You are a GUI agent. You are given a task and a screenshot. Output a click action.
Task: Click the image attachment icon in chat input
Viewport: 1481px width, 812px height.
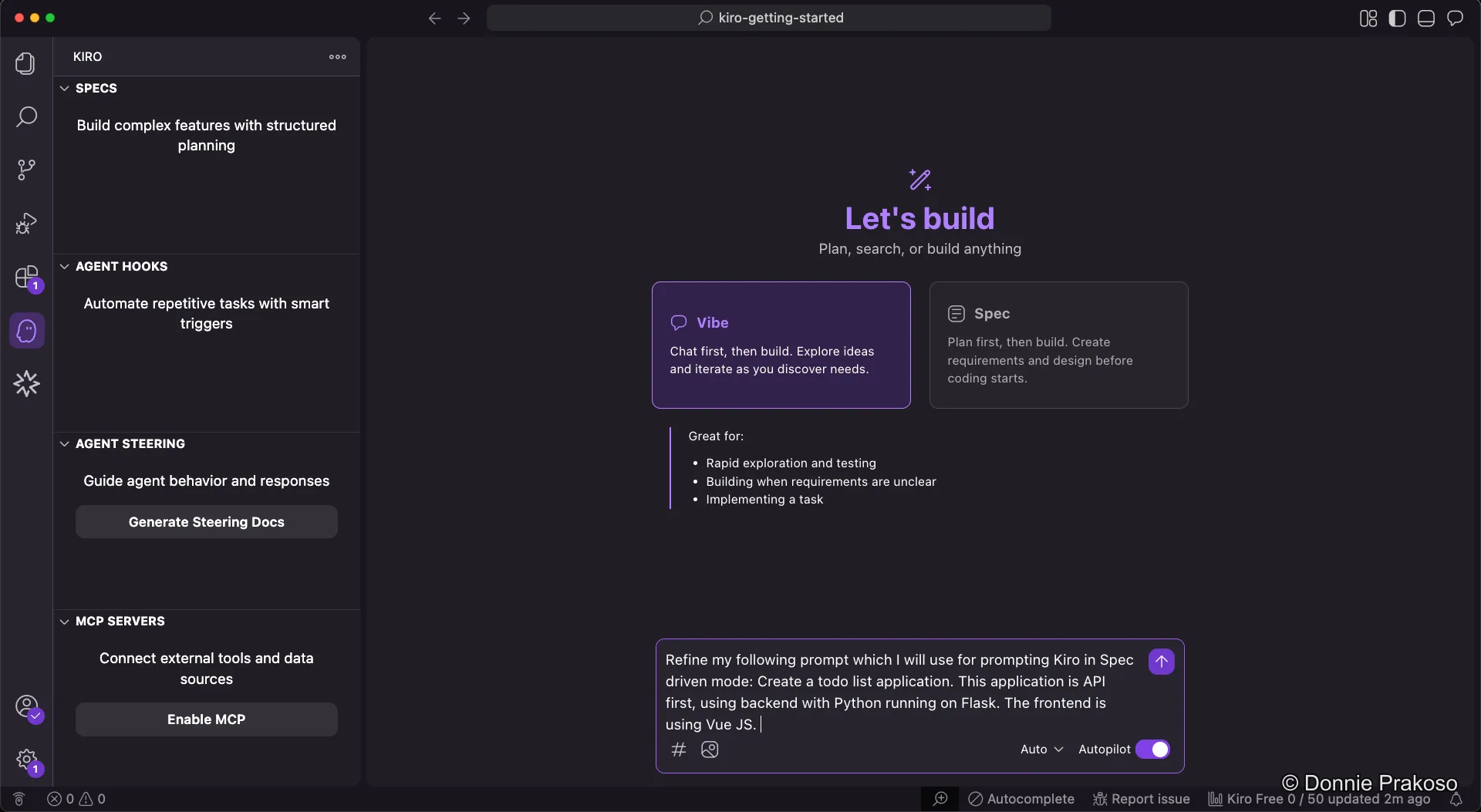[710, 749]
